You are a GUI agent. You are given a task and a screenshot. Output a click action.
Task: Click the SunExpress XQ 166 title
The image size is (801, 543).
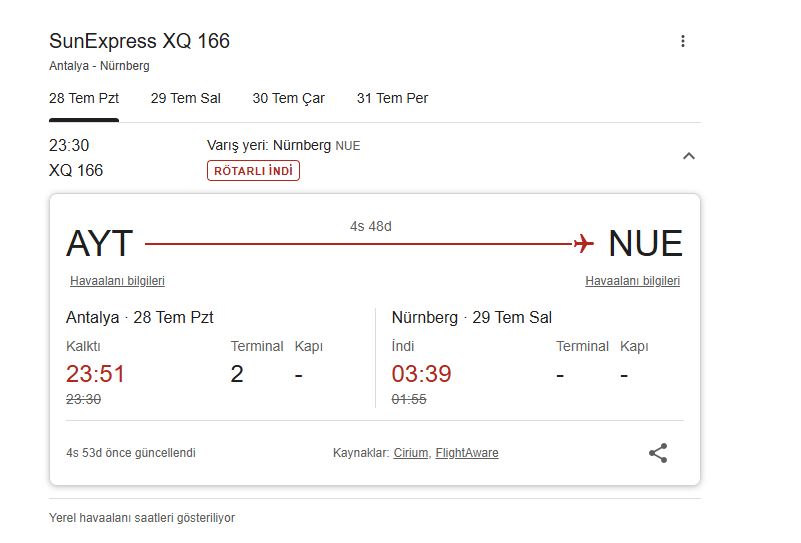pos(139,41)
